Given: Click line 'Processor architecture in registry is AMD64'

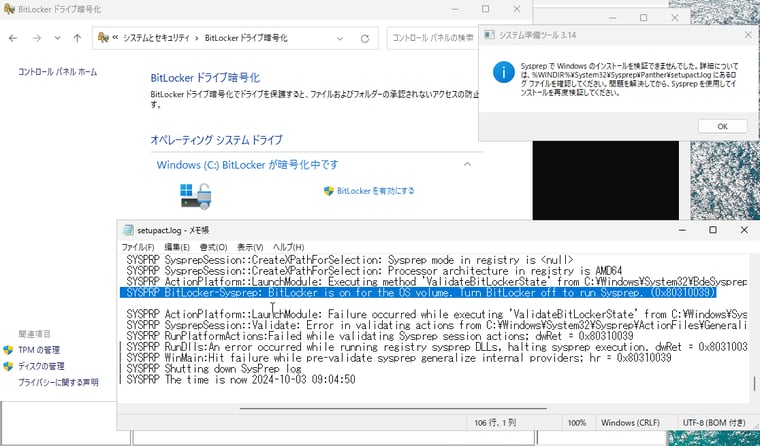Looking at the screenshot, I should pyautogui.click(x=374, y=271).
